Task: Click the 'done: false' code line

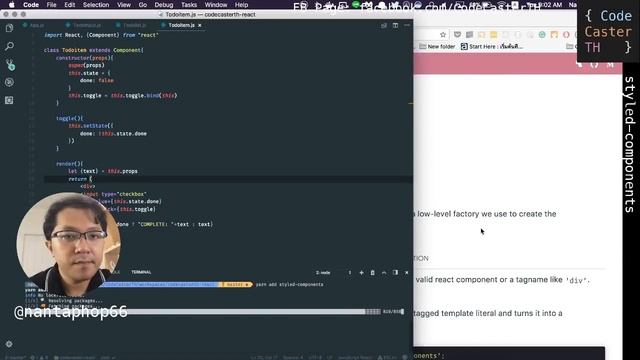Action: pyautogui.click(x=97, y=80)
